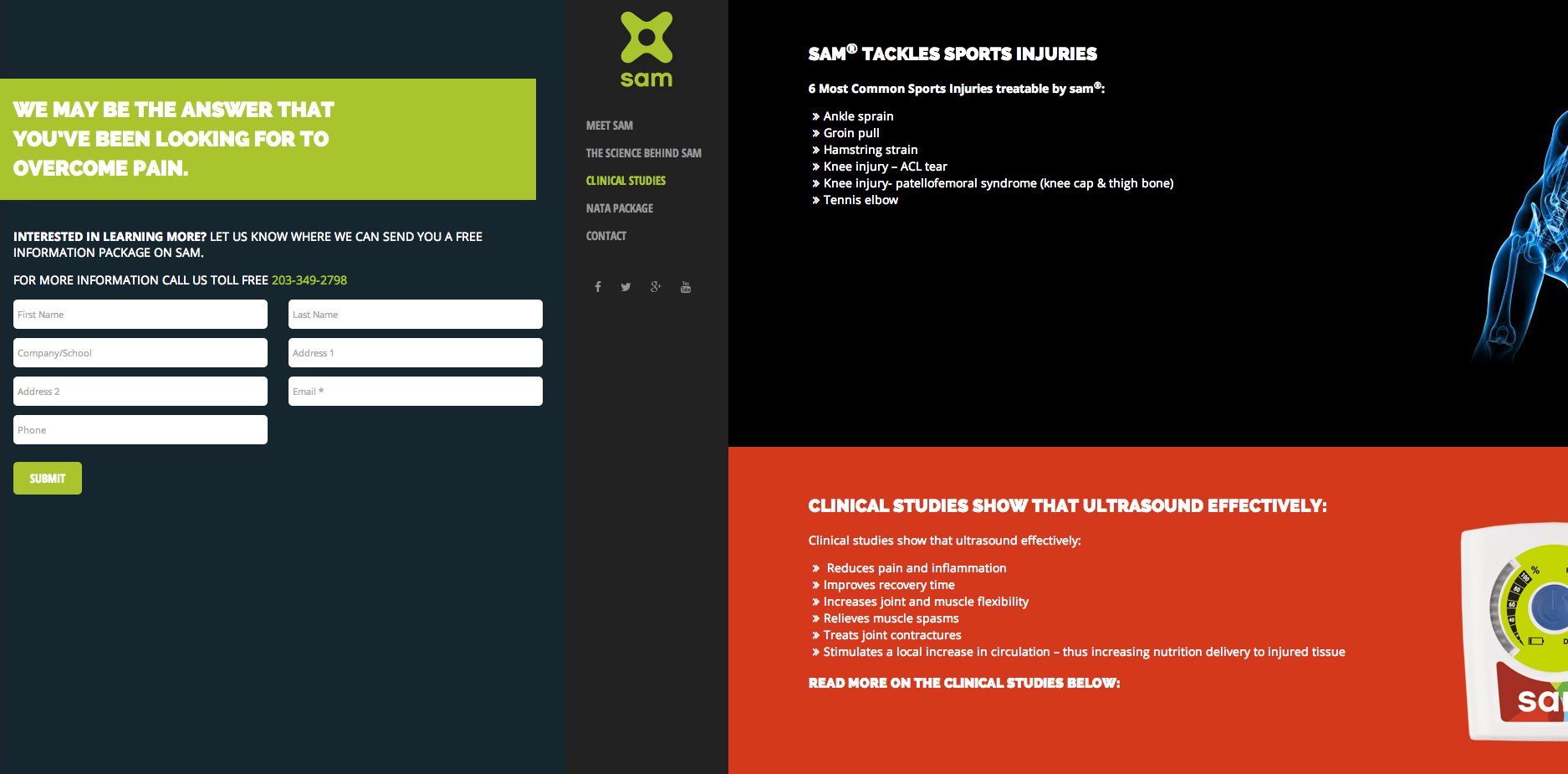Viewport: 1568px width, 774px height.
Task: Click the Address 2 text field
Action: coord(140,392)
